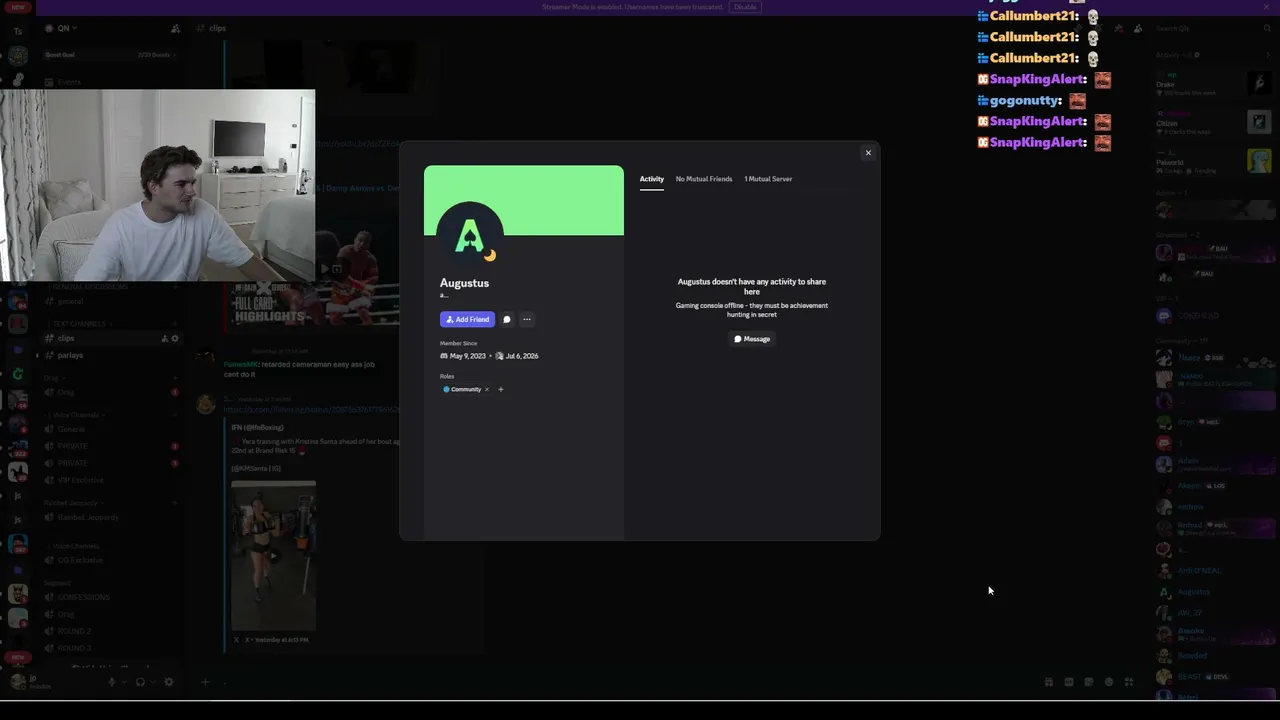
Task: Click the Message button under the activity notice
Action: pyautogui.click(x=752, y=339)
